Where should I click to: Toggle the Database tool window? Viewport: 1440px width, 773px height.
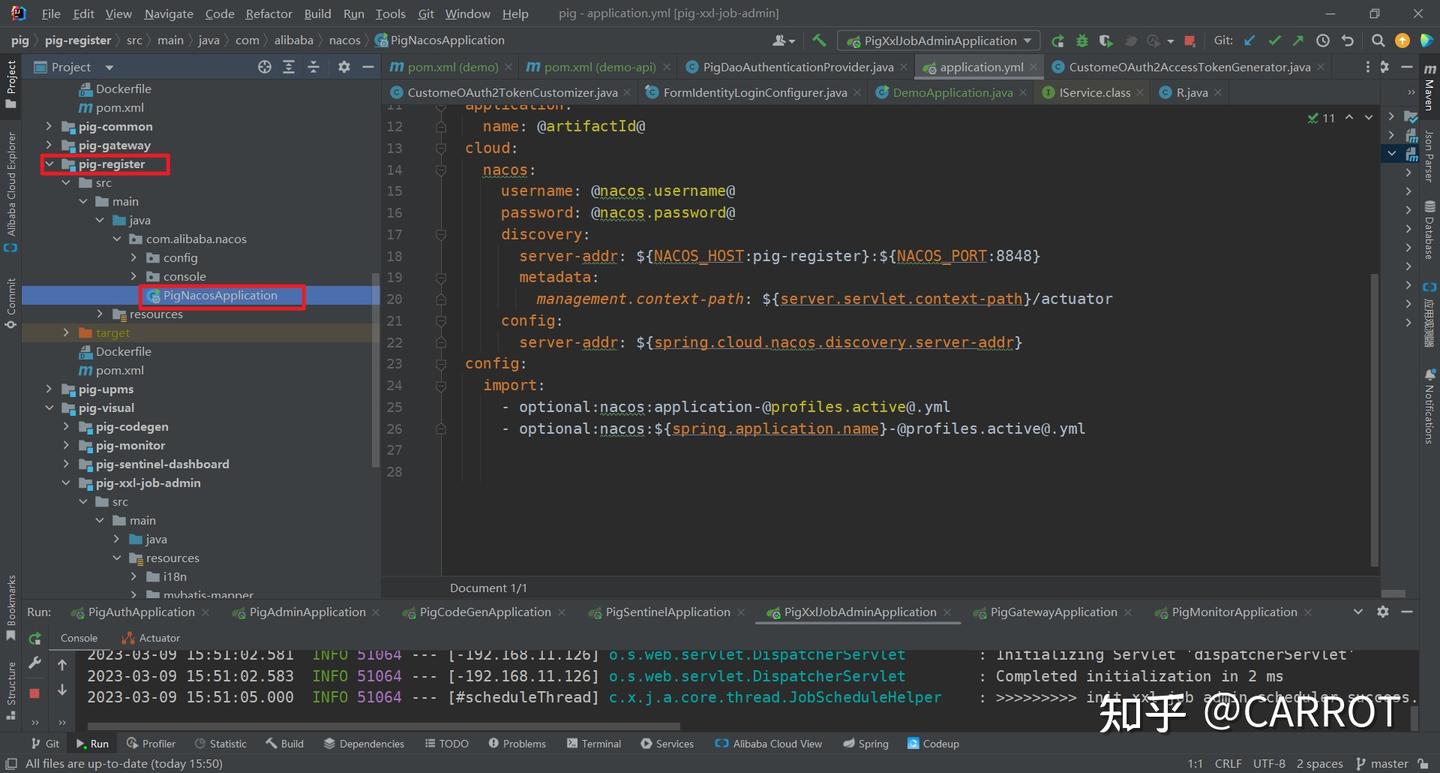point(1429,230)
